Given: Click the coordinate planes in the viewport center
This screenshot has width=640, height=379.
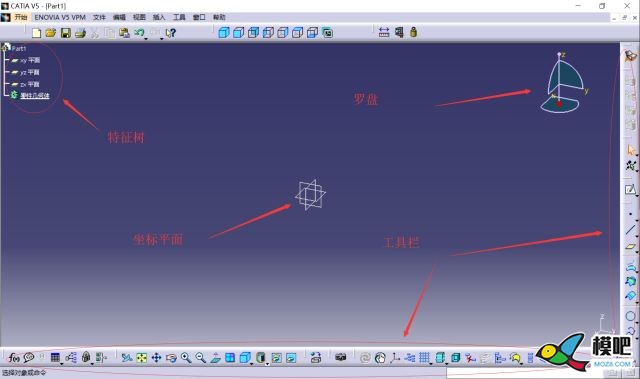Looking at the screenshot, I should coord(311,195).
